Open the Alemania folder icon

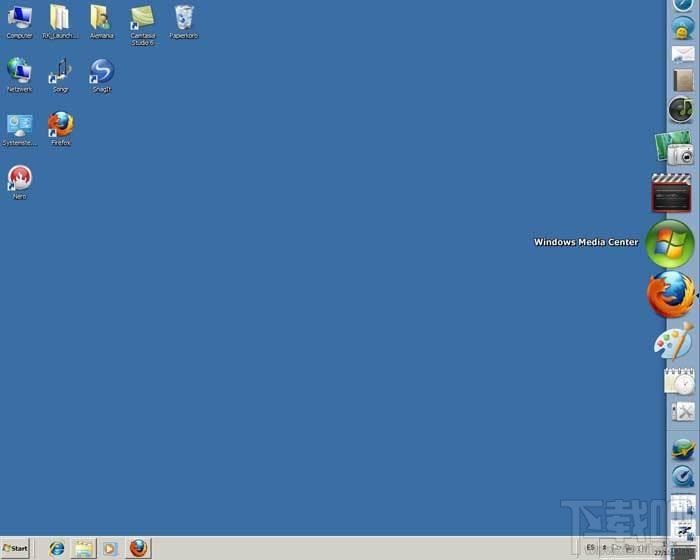click(x=102, y=22)
